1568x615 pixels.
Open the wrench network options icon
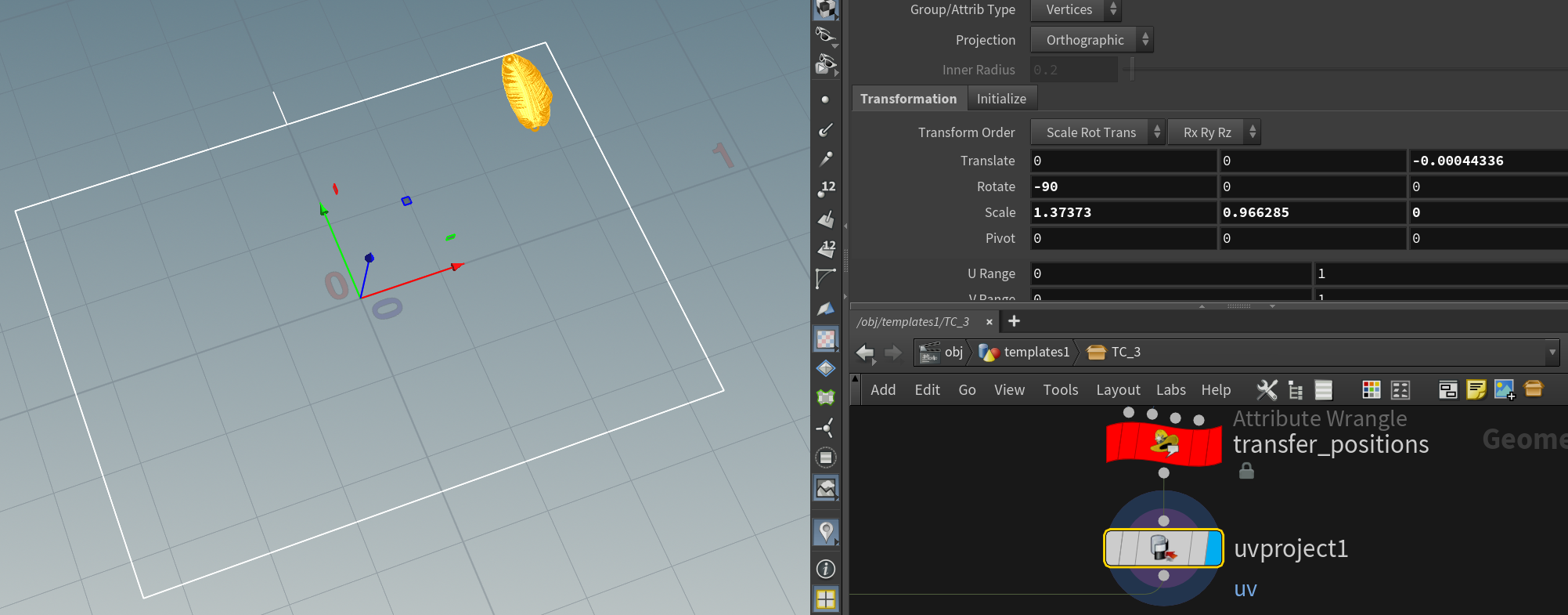1266,389
